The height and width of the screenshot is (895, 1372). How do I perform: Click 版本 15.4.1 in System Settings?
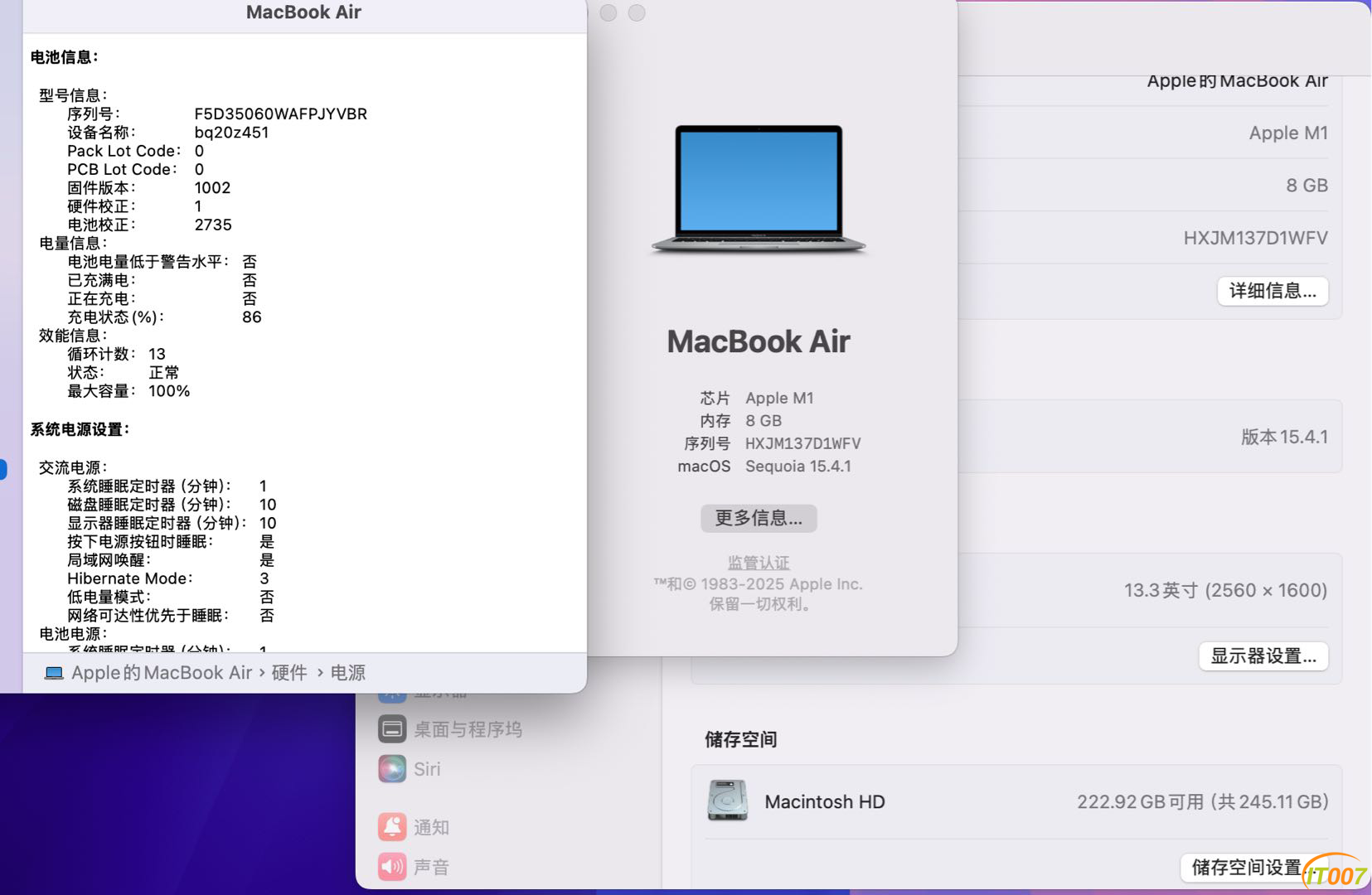click(1284, 437)
